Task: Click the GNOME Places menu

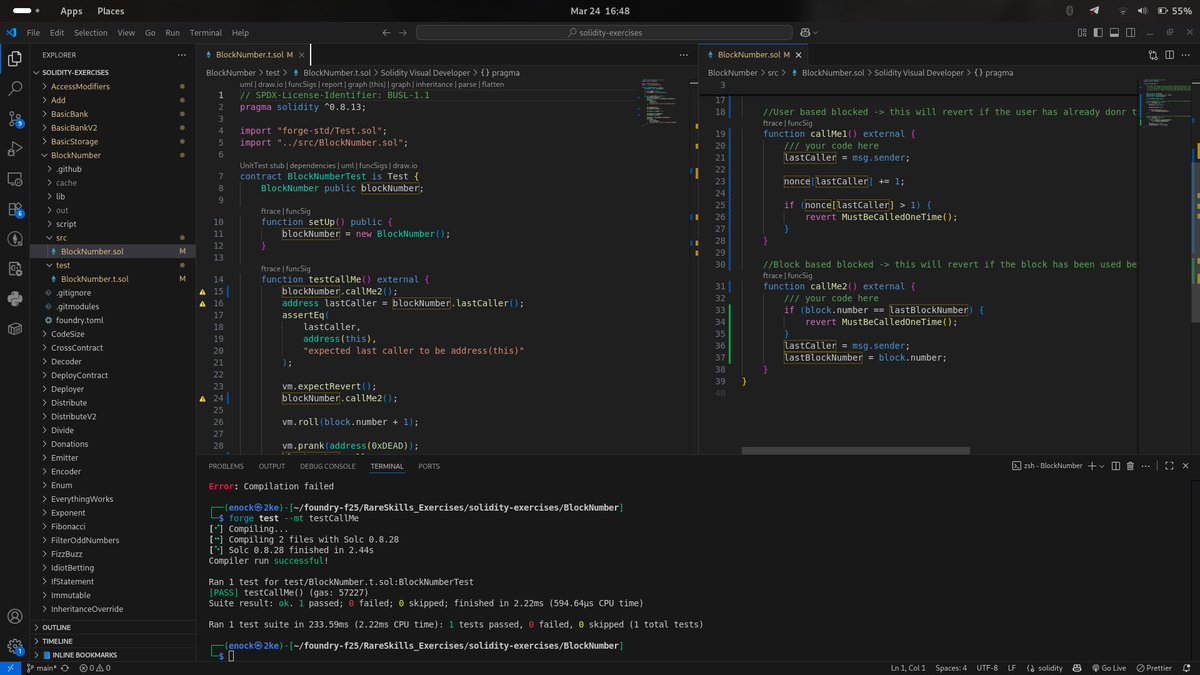Action: (x=111, y=10)
